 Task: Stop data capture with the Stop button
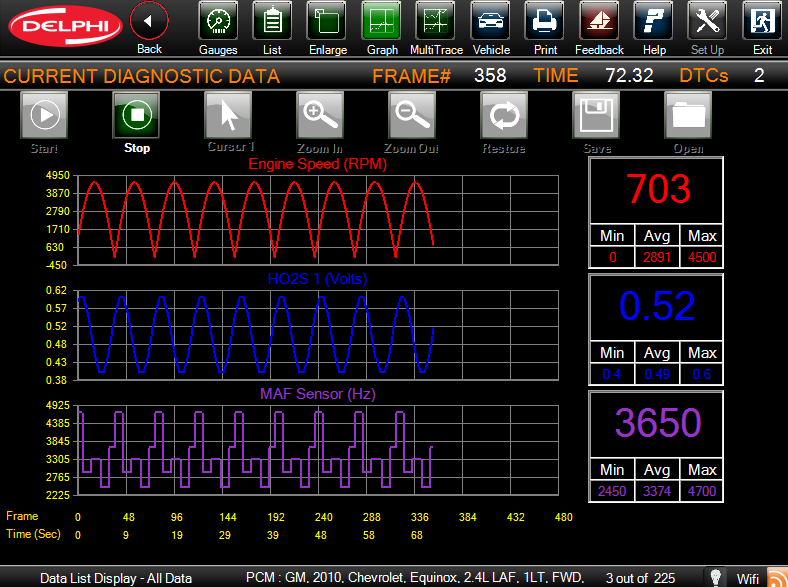click(x=136, y=115)
